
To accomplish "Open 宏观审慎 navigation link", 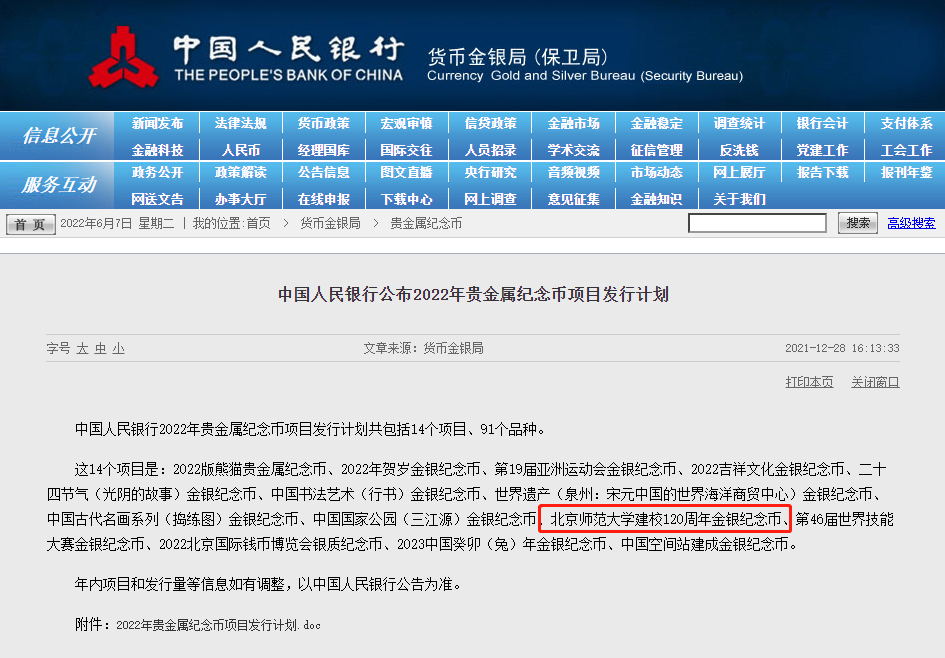I will [407, 124].
